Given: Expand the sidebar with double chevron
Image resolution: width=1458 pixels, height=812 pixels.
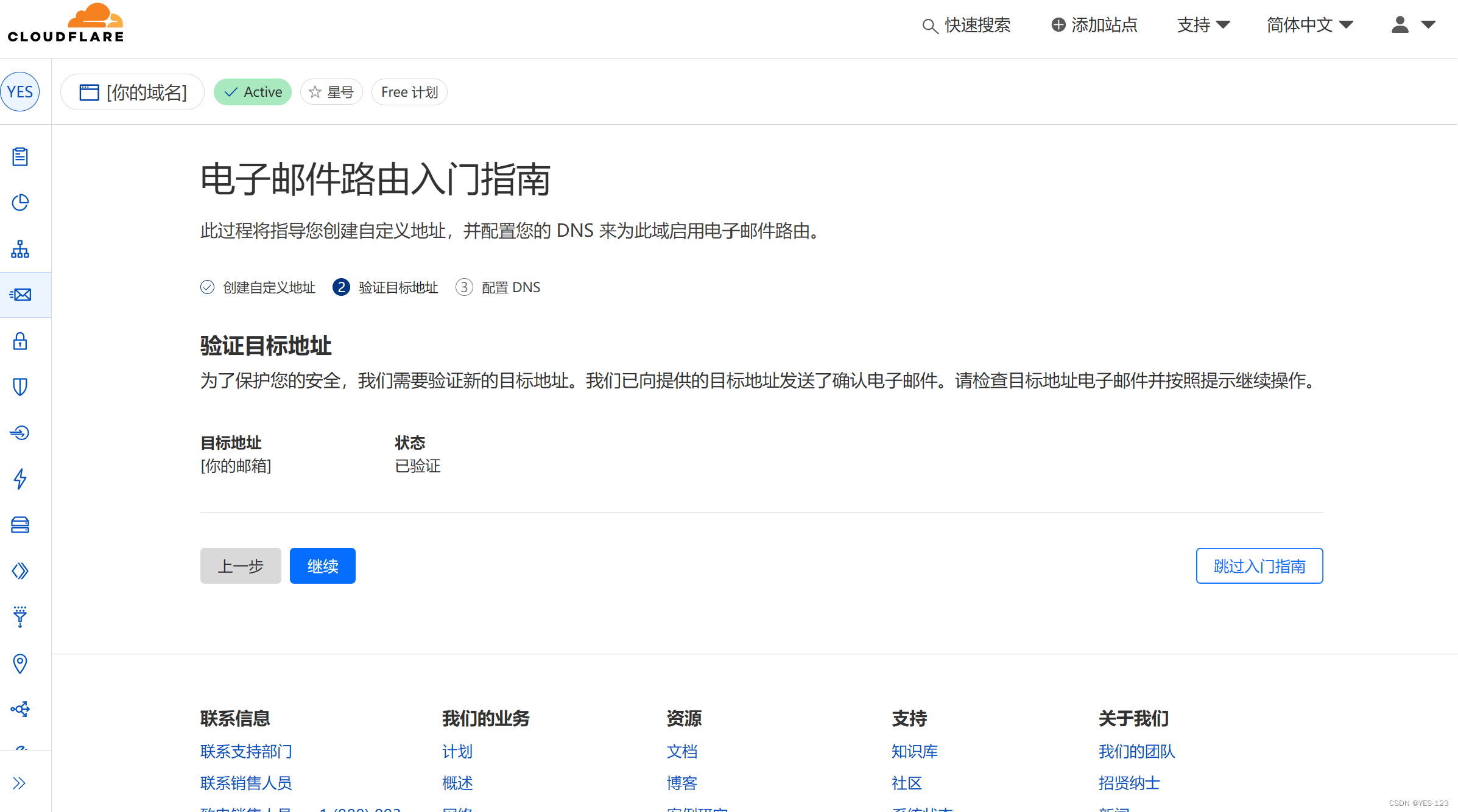Looking at the screenshot, I should (x=19, y=783).
